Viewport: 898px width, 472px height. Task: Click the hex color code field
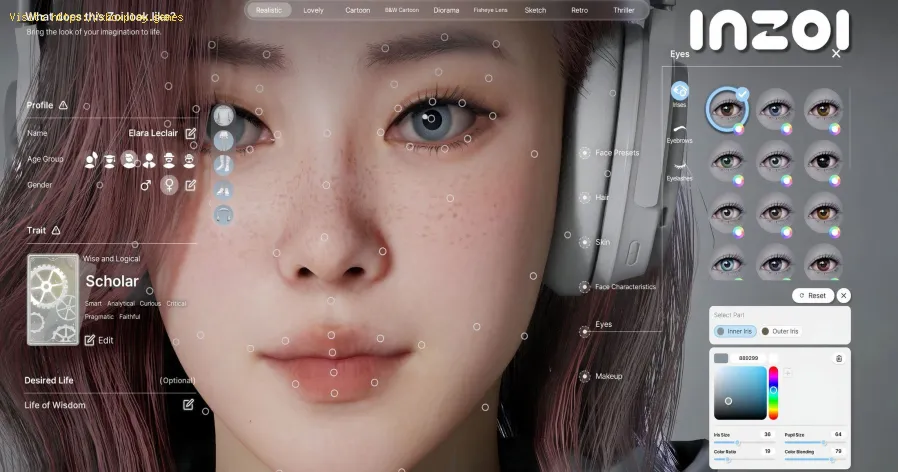pos(748,358)
